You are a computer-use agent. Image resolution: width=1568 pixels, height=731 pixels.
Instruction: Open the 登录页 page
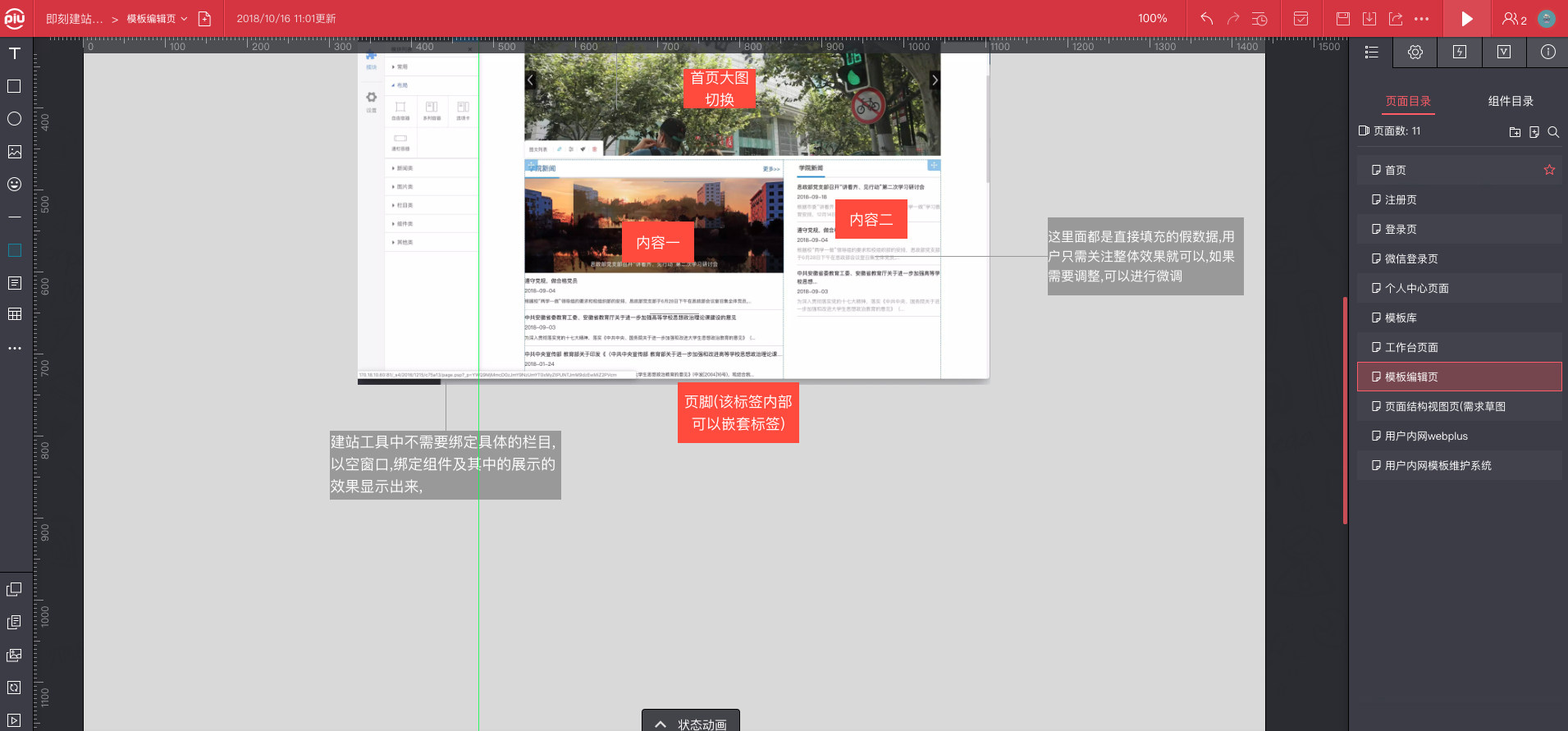[x=1459, y=229]
